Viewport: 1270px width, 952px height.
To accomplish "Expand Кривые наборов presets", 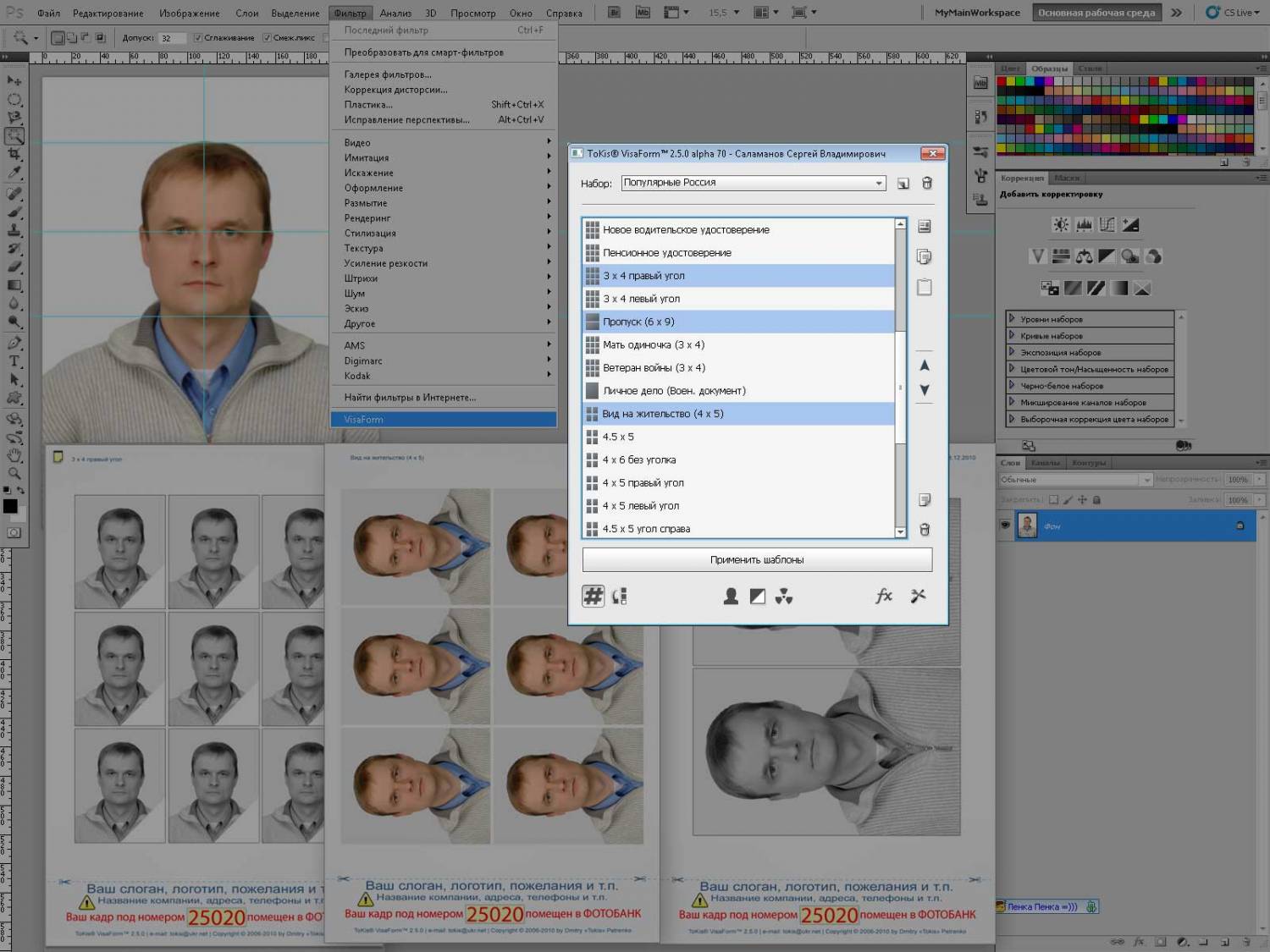I will click(x=1011, y=335).
